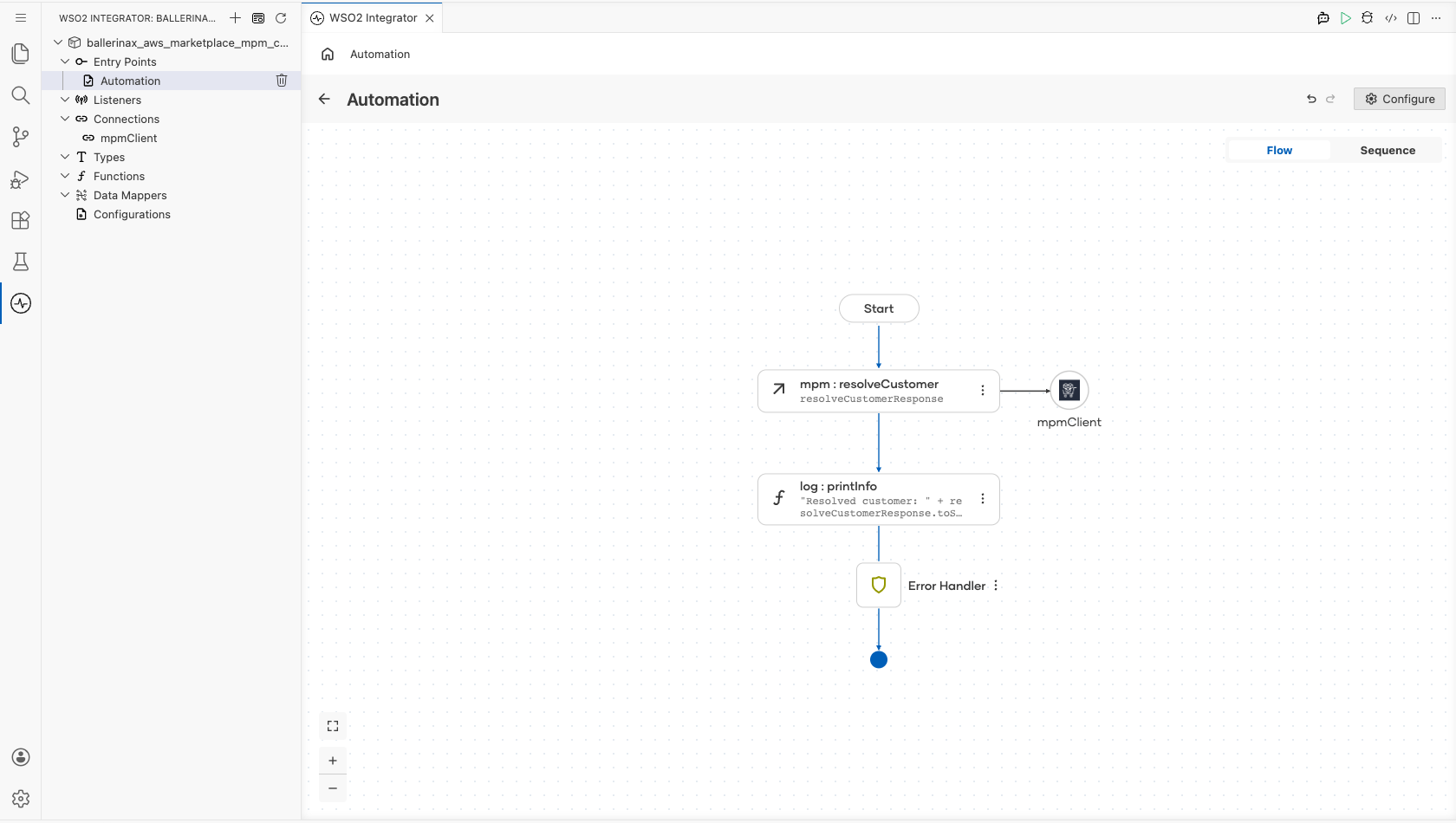Open options menu for mpm : resolveCustomer node
This screenshot has height=823, width=1456.
[983, 391]
